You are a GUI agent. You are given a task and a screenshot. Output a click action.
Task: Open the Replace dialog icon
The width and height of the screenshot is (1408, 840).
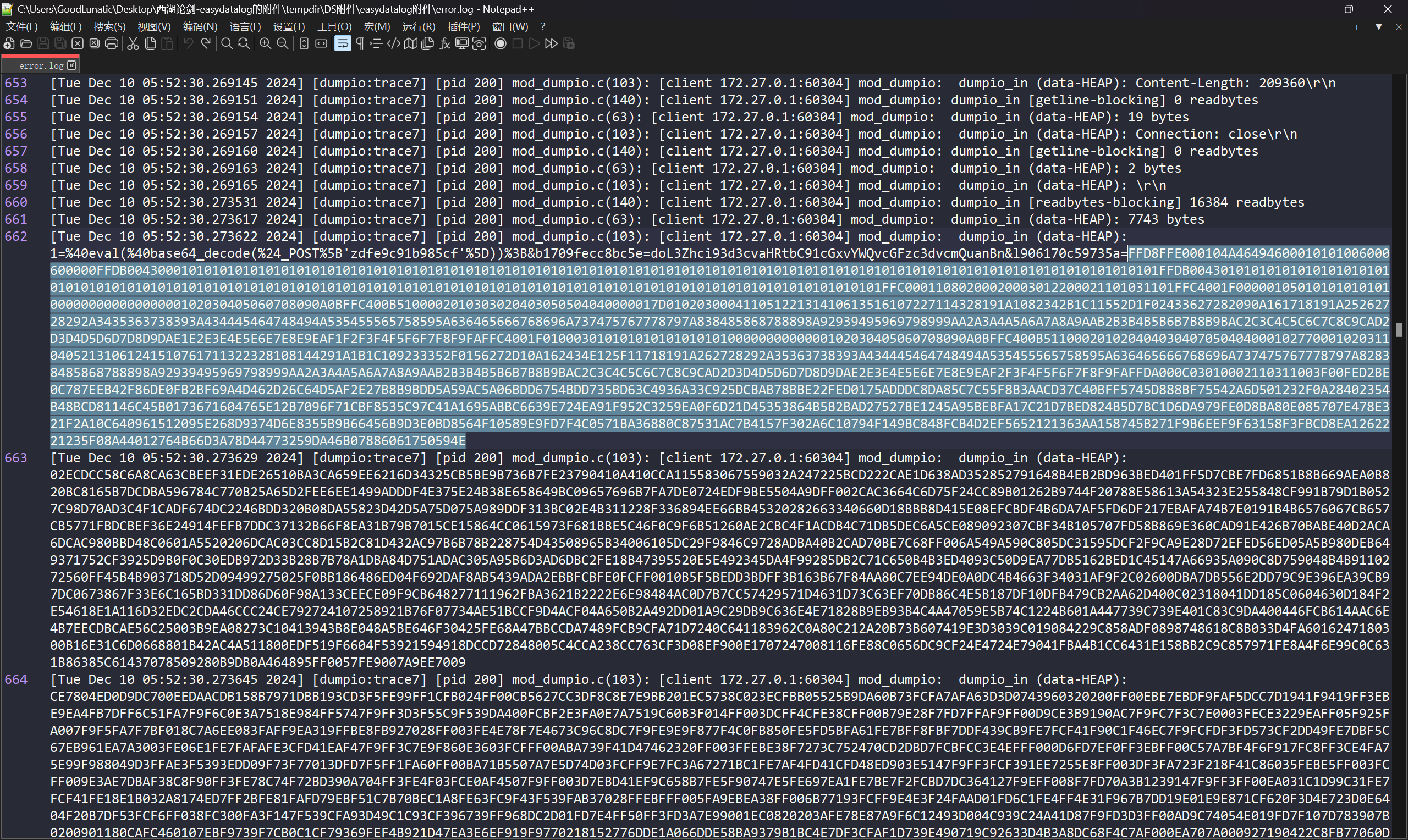click(244, 43)
